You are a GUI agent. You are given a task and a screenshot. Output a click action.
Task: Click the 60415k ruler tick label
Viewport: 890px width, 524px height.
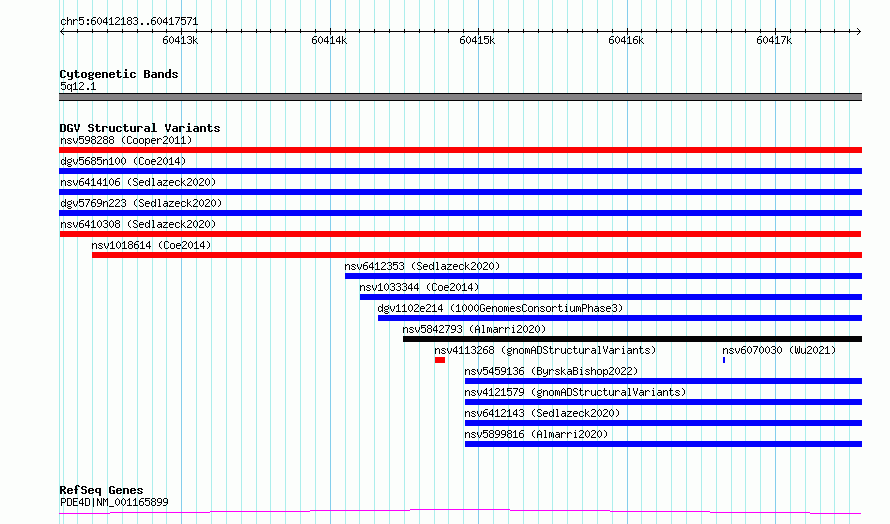point(477,40)
